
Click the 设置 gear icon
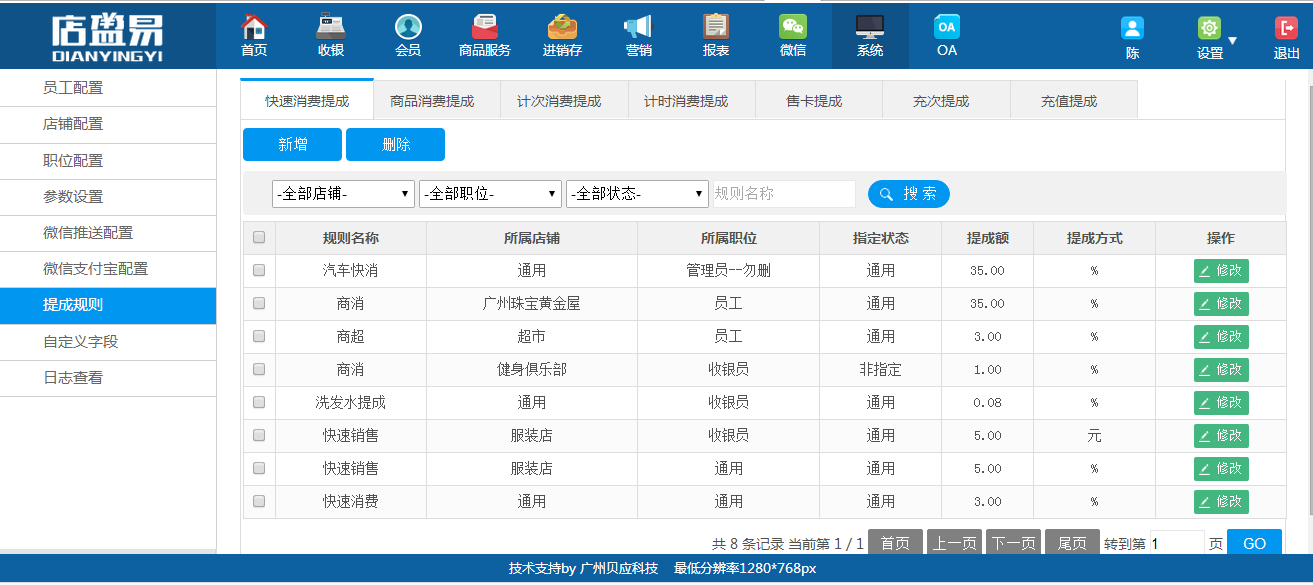click(1209, 28)
